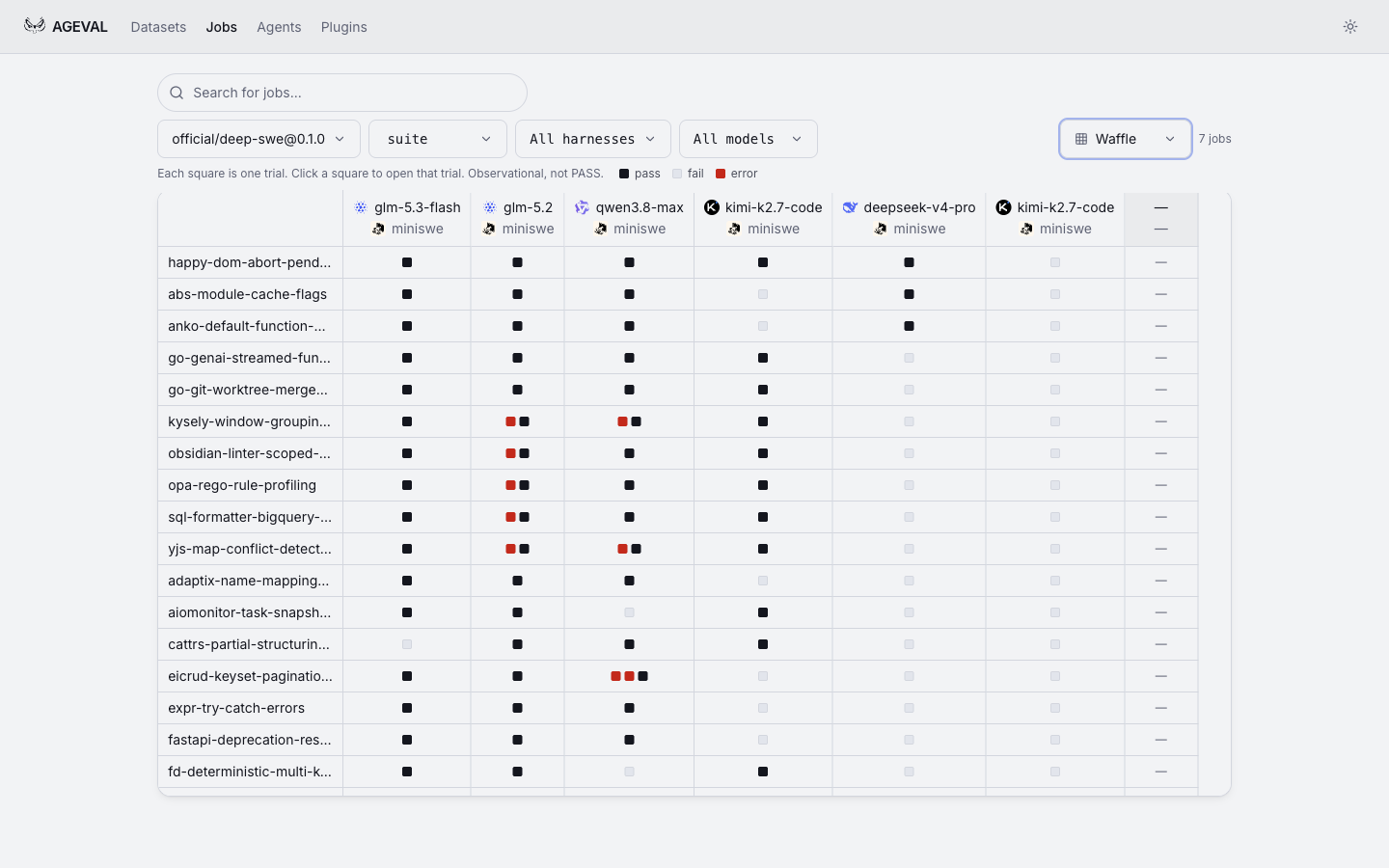
Task: Click the red error legend swatch
Action: (721, 174)
